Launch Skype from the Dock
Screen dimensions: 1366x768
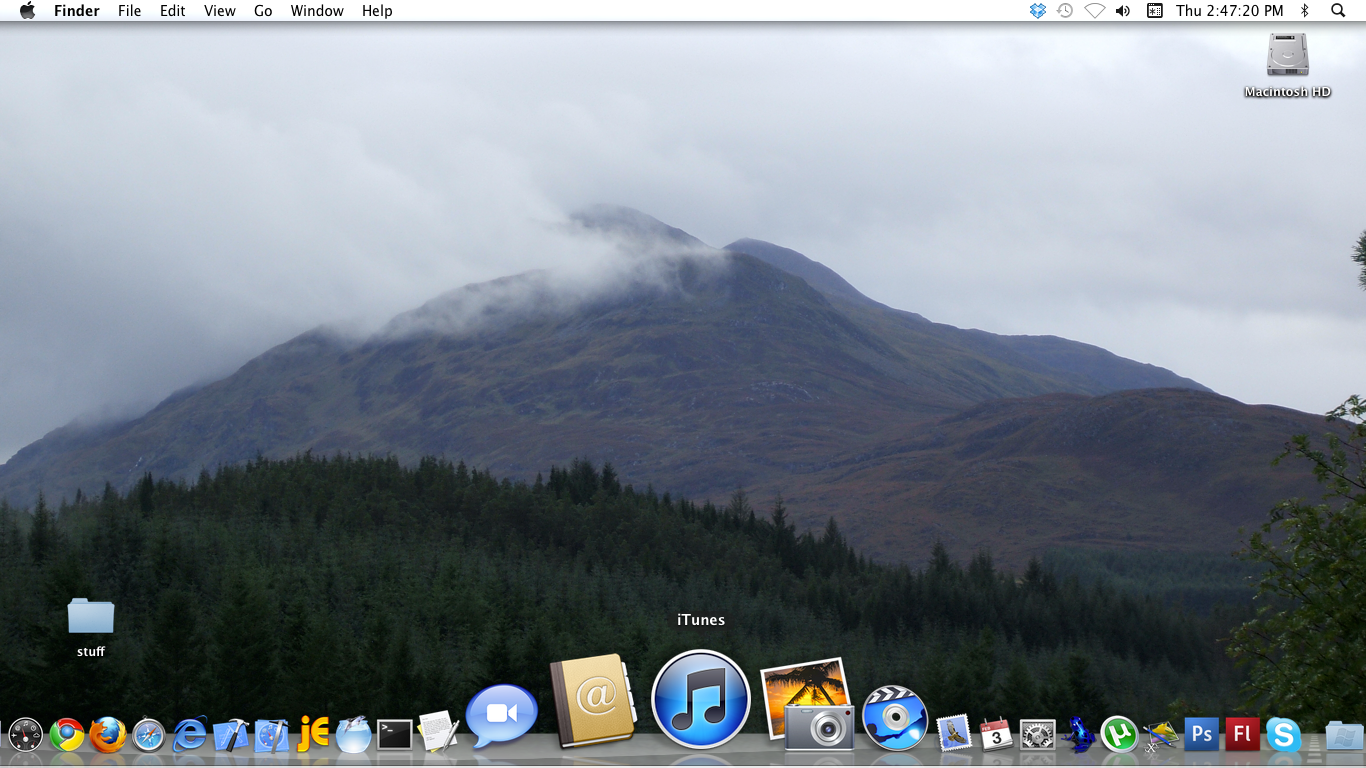point(1283,735)
